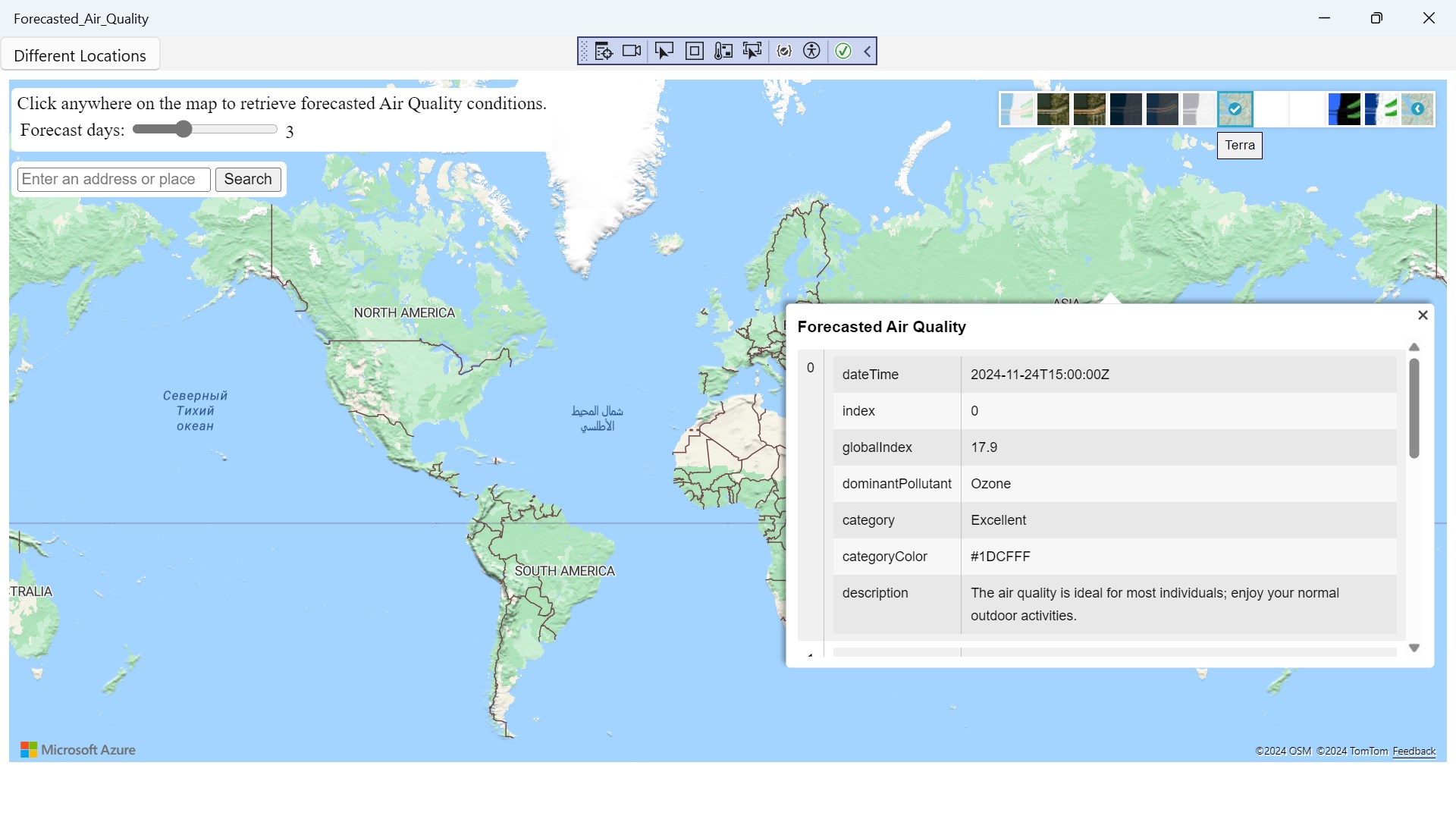Click the address or place input

point(114,179)
